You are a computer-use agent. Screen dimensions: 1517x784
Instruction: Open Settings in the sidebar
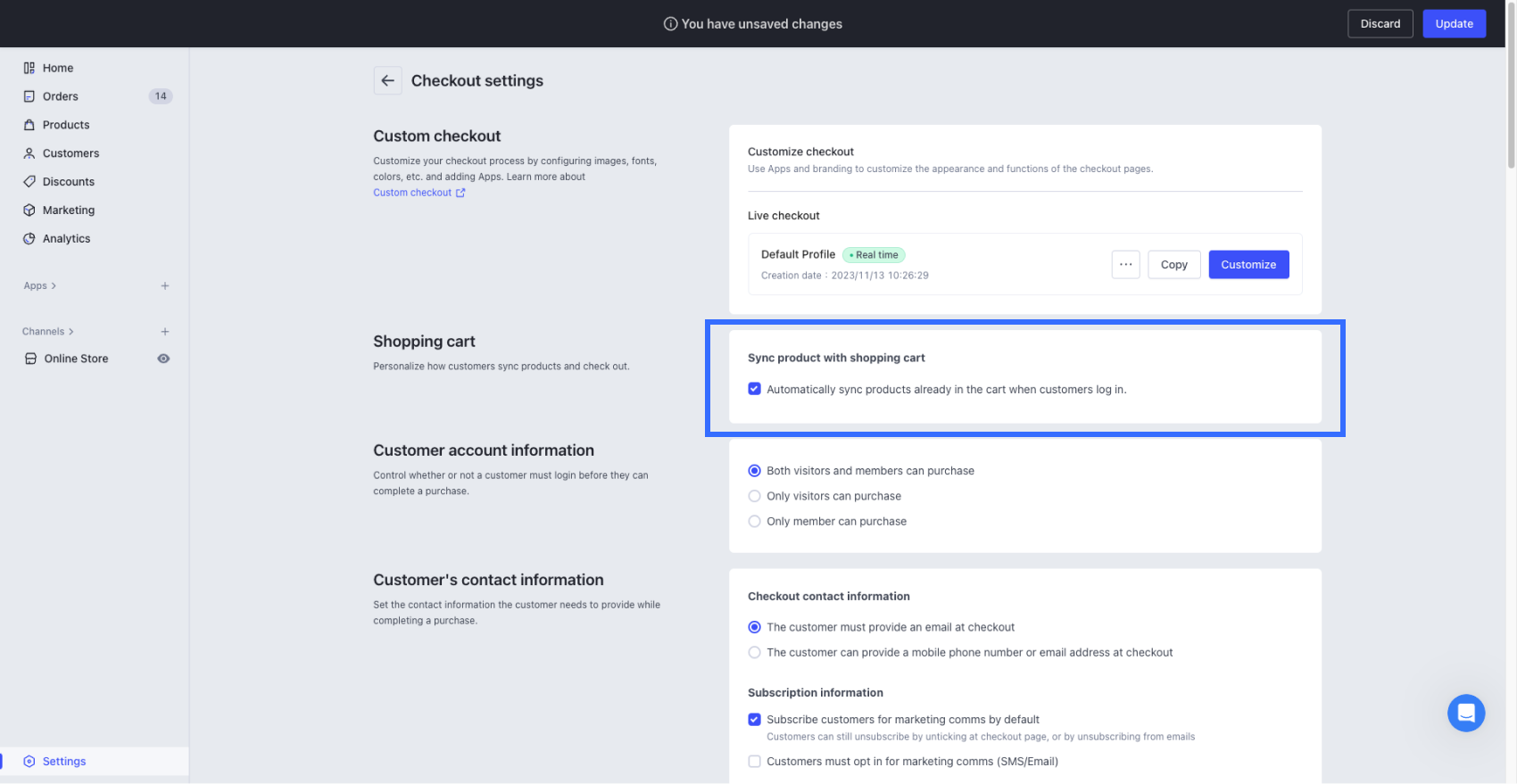[64, 761]
